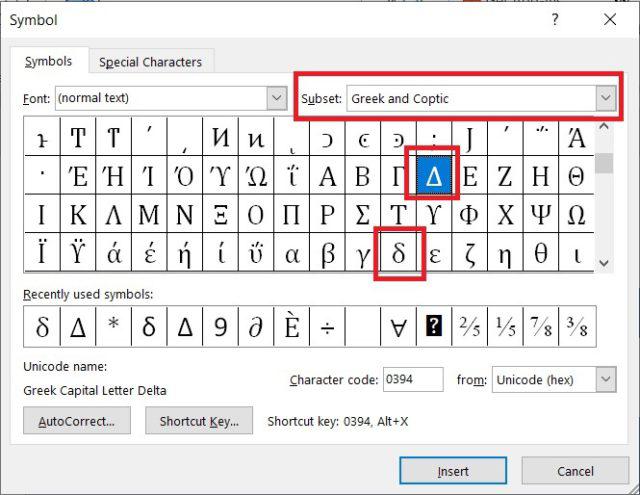Pick the small iota with dialytika and tonos ΐ
640x495 pixels.
click(x=291, y=176)
